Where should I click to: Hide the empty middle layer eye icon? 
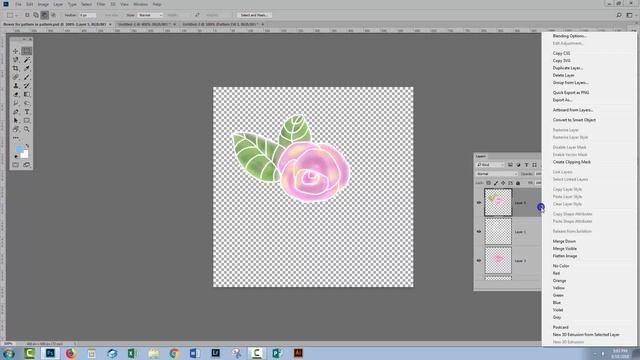coord(479,231)
